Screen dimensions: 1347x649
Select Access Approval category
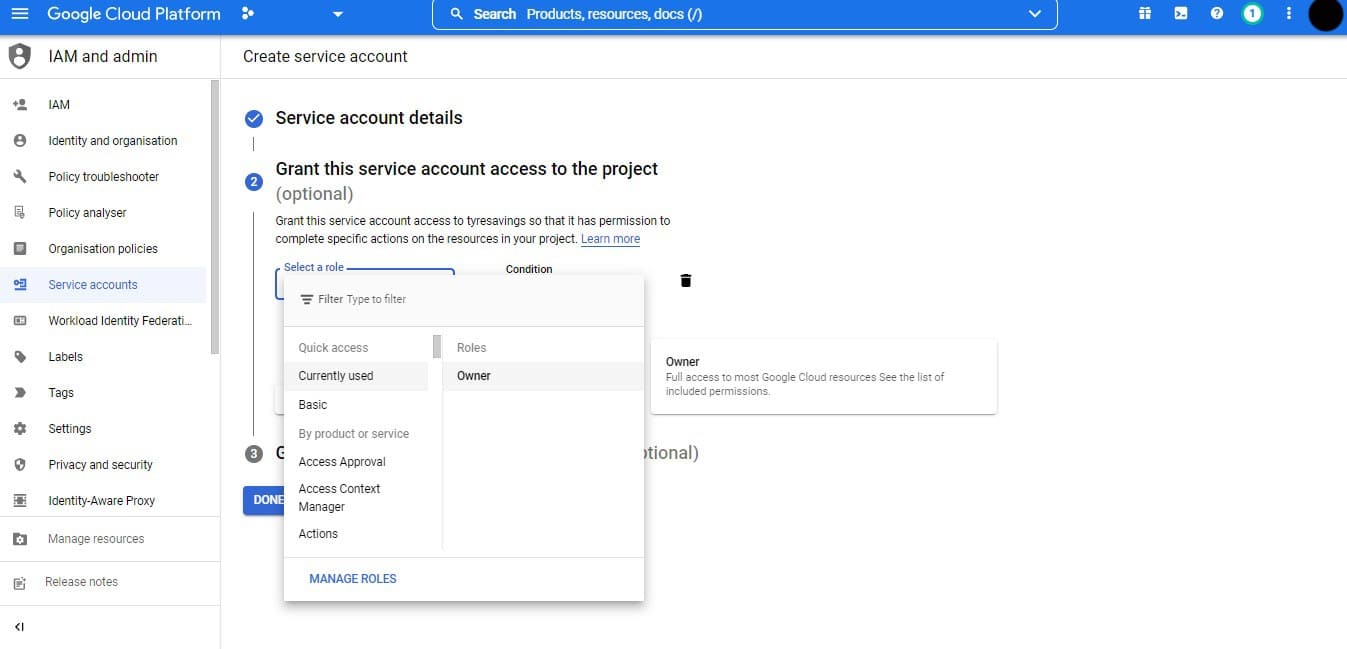click(342, 462)
